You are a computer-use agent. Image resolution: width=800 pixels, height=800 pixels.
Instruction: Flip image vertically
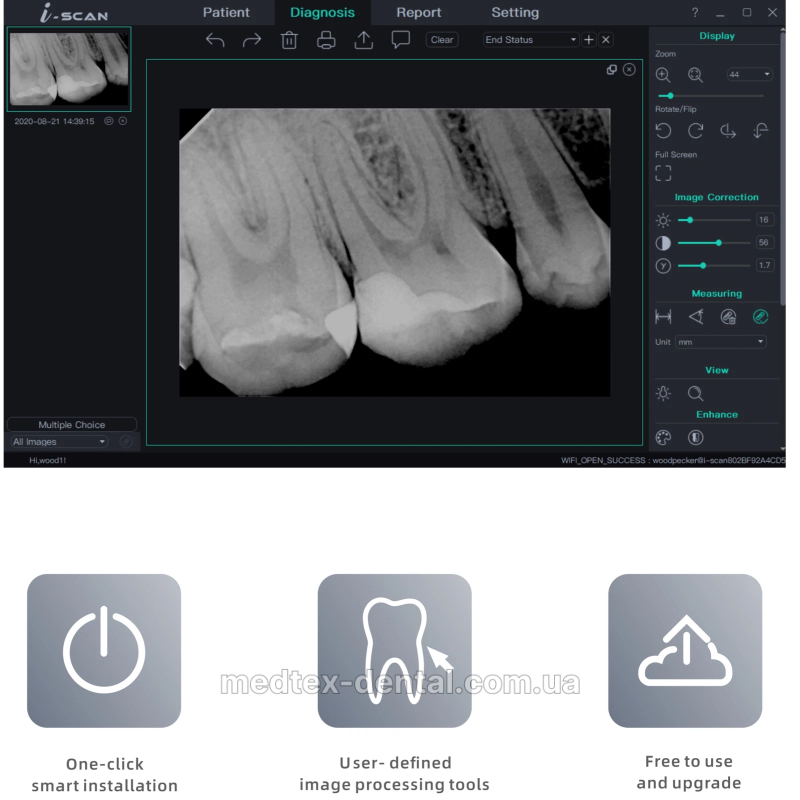(761, 131)
